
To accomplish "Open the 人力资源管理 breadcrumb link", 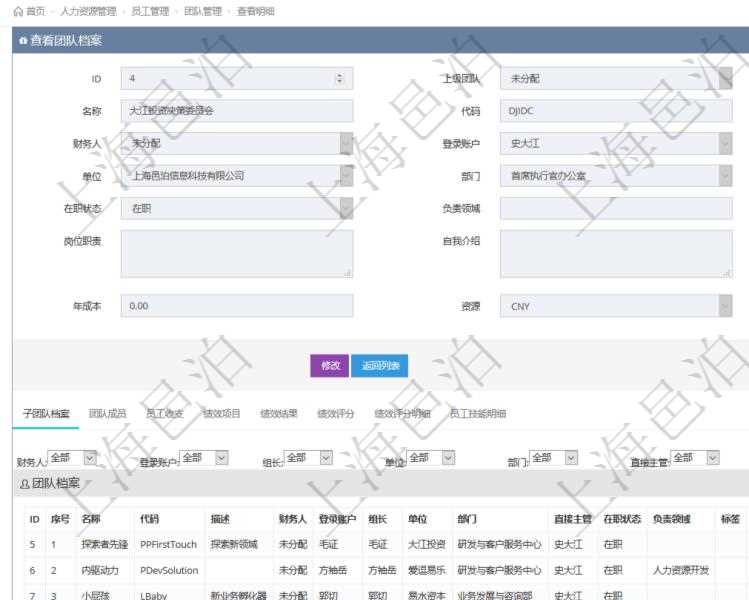I will click(88, 11).
